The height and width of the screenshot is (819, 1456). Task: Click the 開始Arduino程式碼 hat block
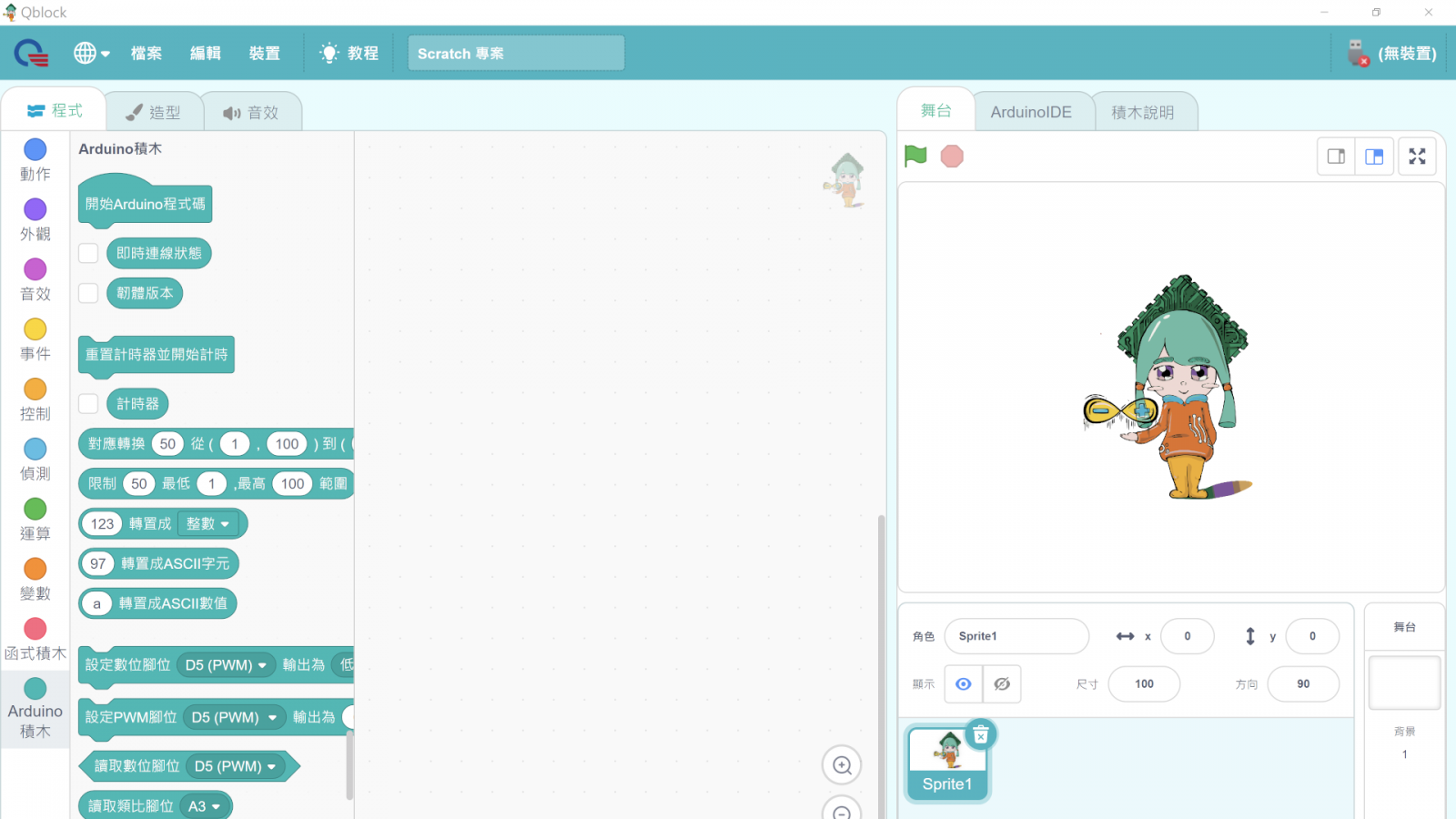pyautogui.click(x=146, y=203)
